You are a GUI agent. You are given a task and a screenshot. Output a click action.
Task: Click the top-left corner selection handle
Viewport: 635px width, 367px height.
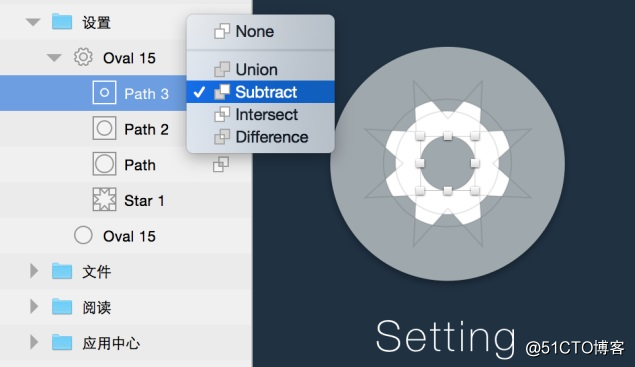pyautogui.click(x=420, y=136)
